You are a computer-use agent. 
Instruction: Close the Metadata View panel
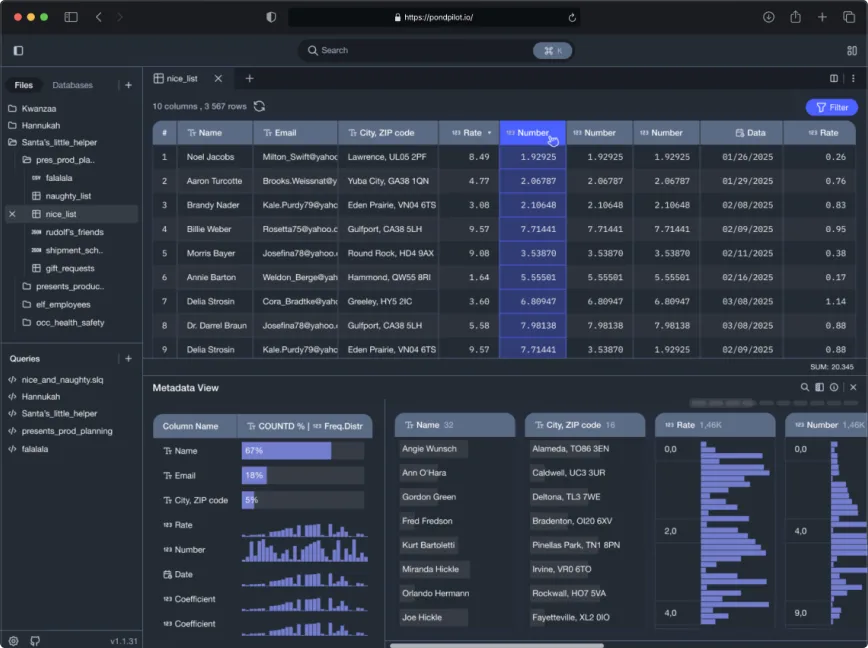pyautogui.click(x=853, y=387)
